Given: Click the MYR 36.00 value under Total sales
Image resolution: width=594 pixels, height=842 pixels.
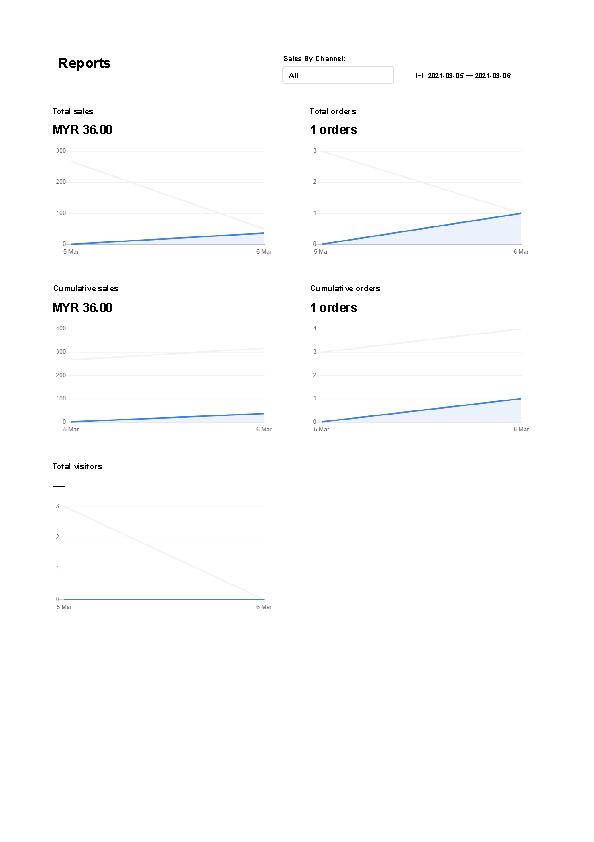Looking at the screenshot, I should [x=82, y=130].
